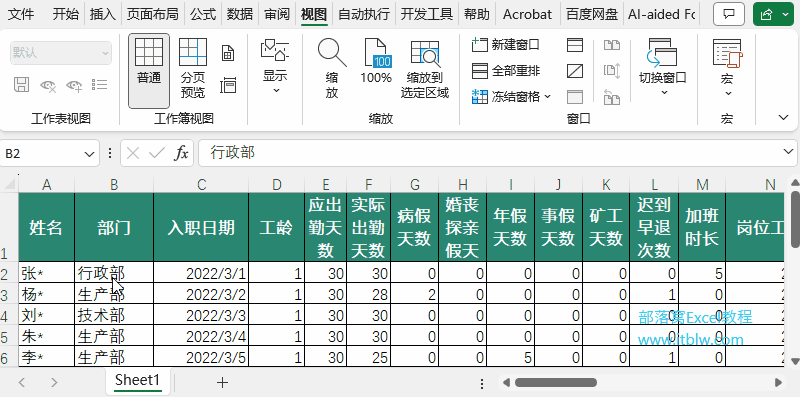Screen dimensions: 800x397
Task: Open Page Layout view icon
Action: (x=228, y=53)
